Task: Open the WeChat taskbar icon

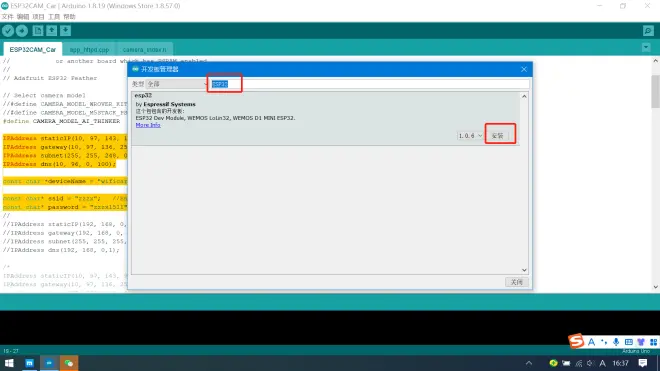Action: tap(69, 363)
